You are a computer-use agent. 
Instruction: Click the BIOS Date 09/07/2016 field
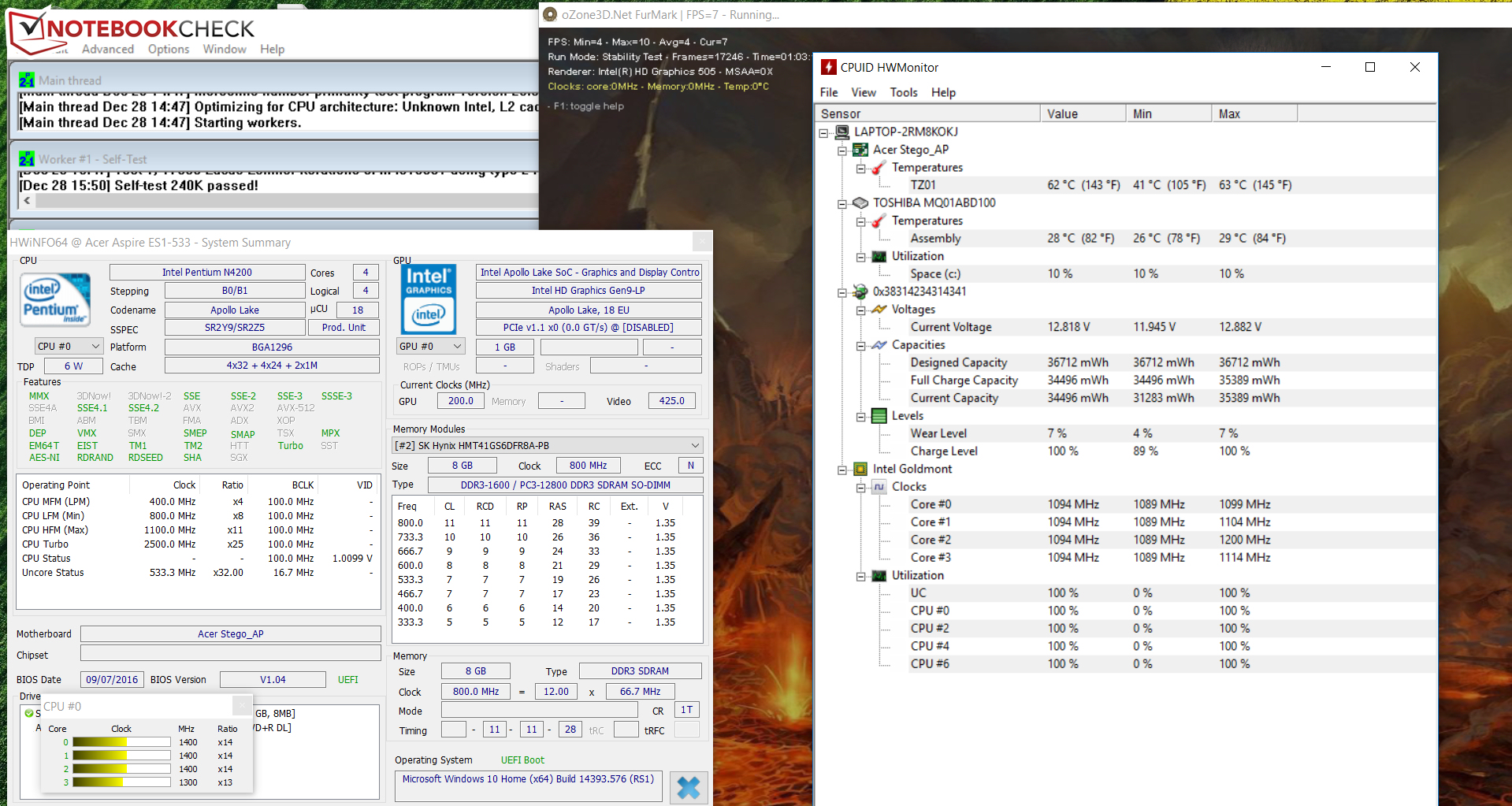112,679
